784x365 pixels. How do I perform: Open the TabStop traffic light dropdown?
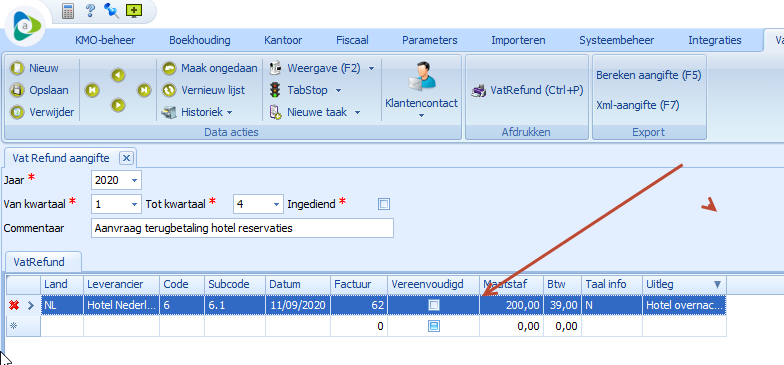306,90
